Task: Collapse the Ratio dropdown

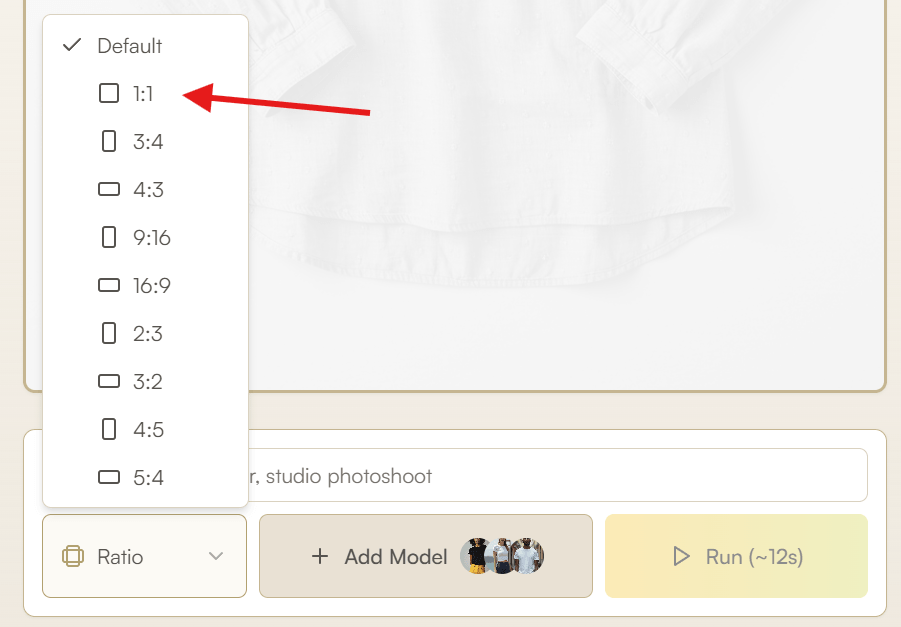Action: point(144,556)
